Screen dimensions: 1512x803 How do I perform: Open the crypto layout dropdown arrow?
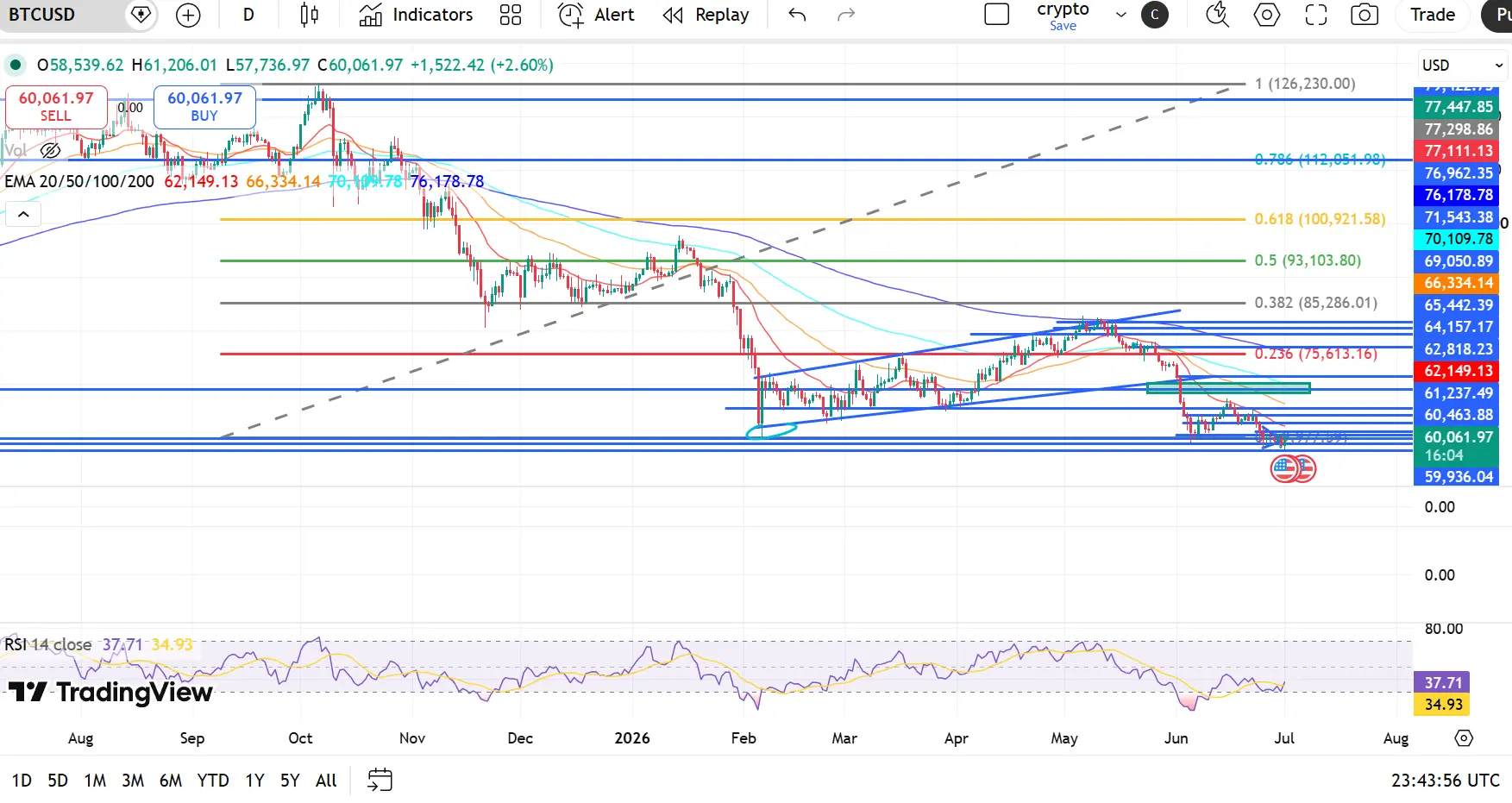coord(1121,15)
